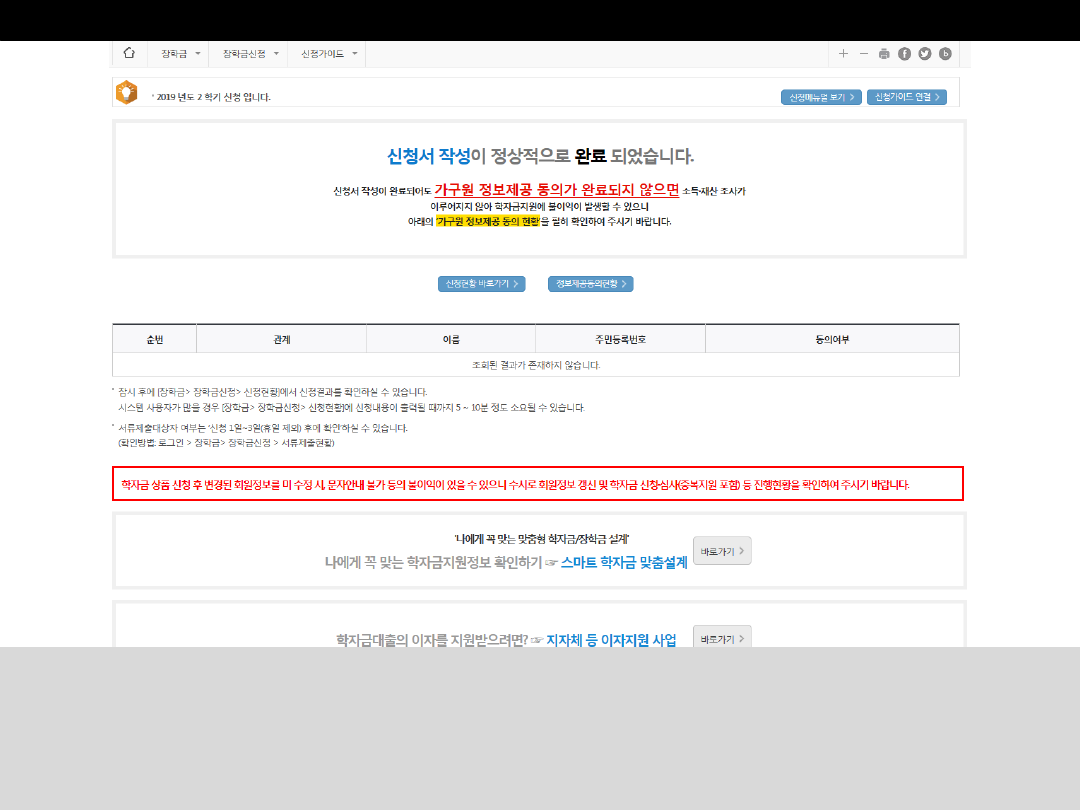This screenshot has height=810, width=1080.
Task: Click the minus zoom-out icon
Action: pos(864,54)
